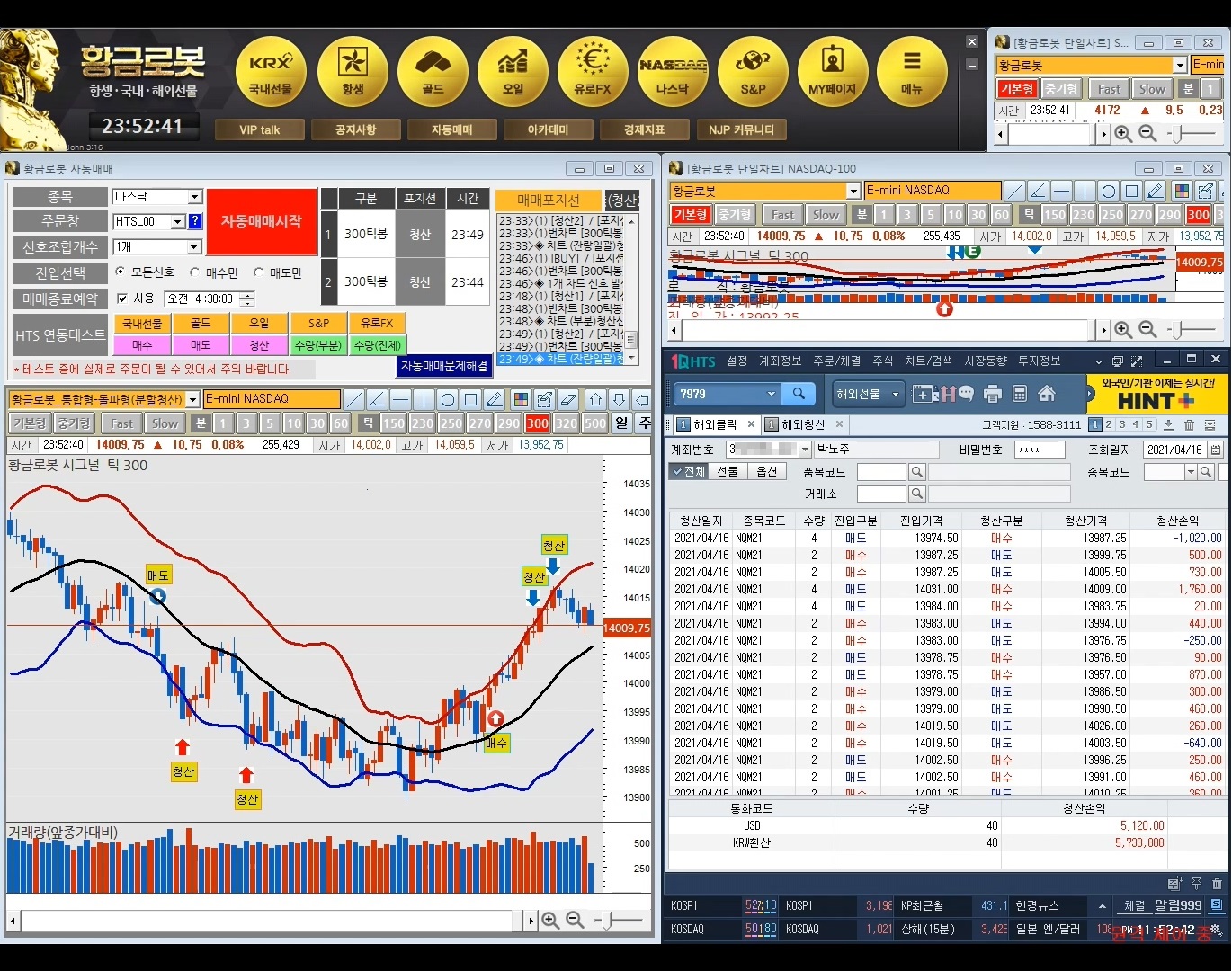Open the 종목코드 dropdown in 1QHTS
Image resolution: width=1232 pixels, height=971 pixels.
(1191, 472)
